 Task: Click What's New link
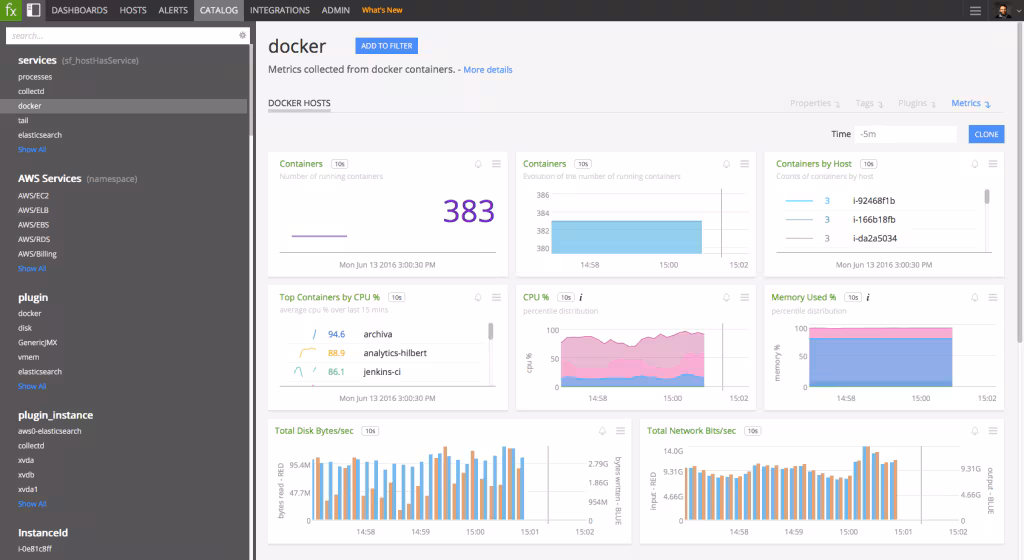382,10
